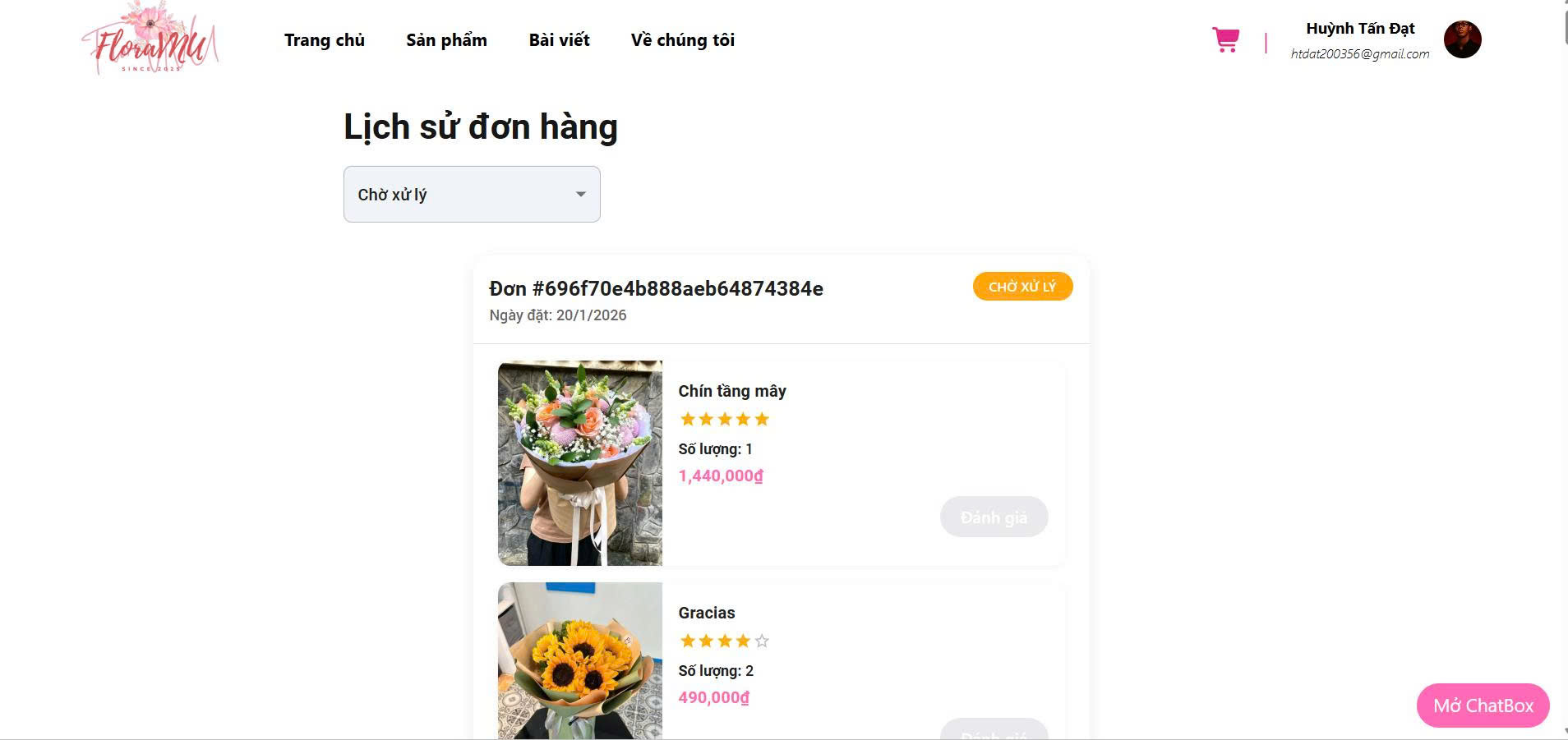Click the empty fifth star of Gracias rating

tap(762, 641)
